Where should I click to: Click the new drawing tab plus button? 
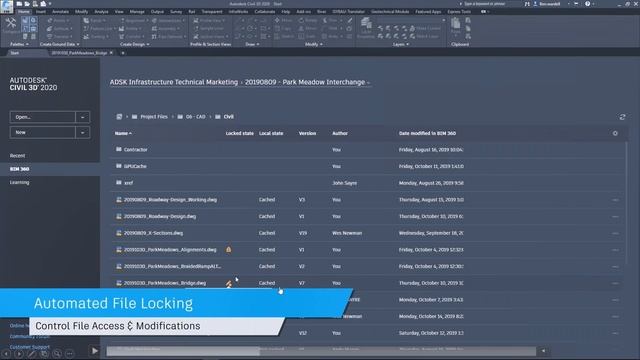click(x=122, y=53)
